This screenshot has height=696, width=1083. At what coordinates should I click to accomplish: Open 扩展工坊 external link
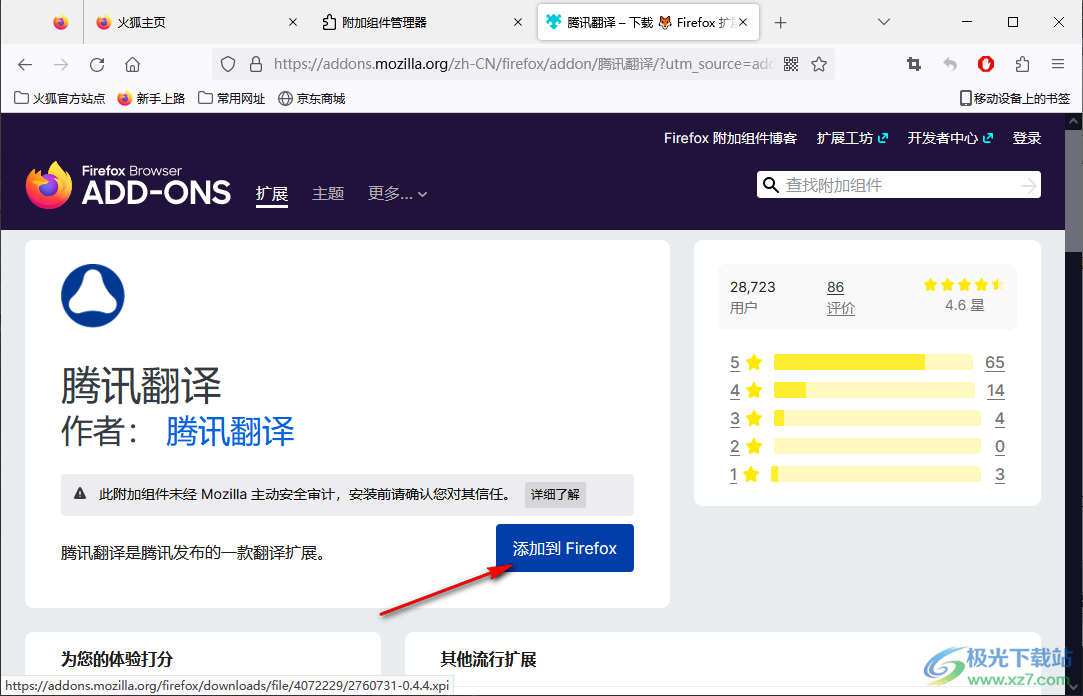(x=852, y=138)
